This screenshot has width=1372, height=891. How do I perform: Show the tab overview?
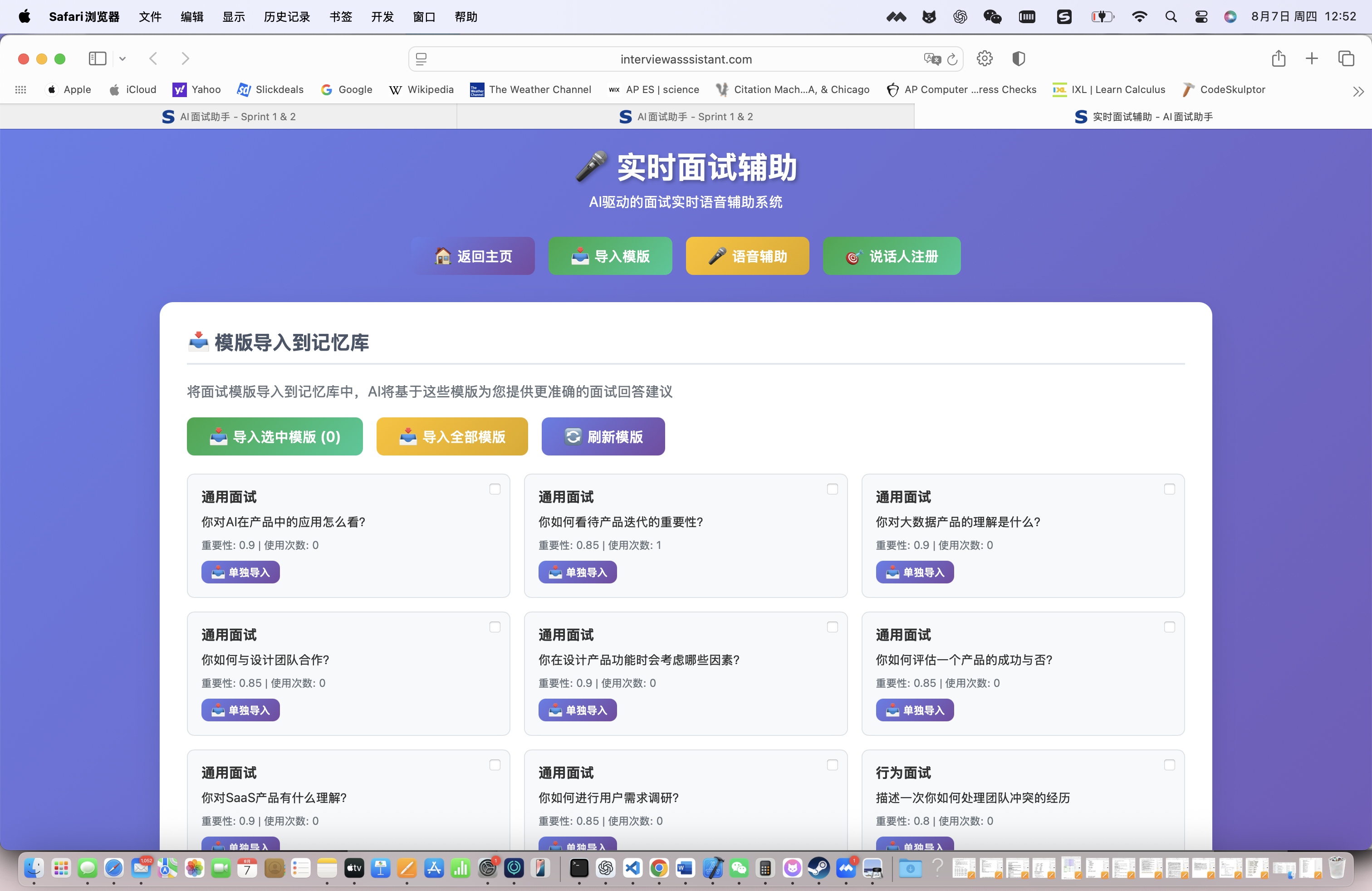coord(1346,59)
